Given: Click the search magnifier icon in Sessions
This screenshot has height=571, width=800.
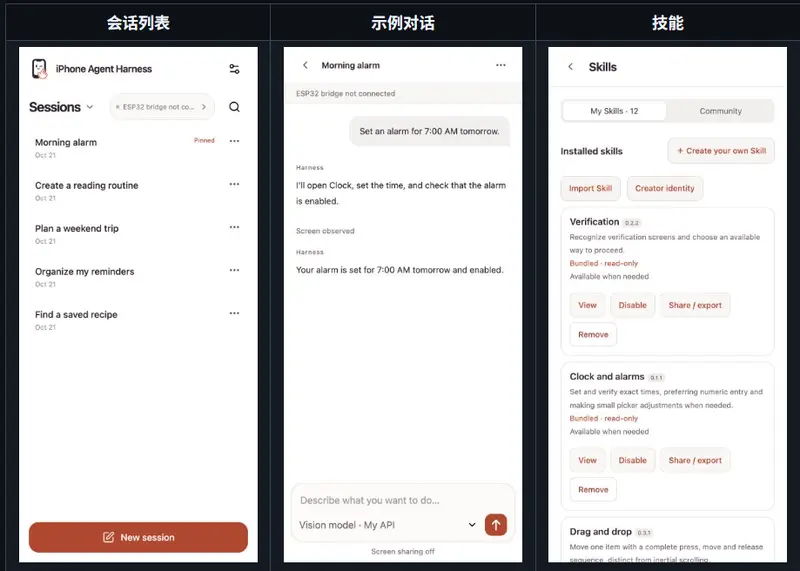Looking at the screenshot, I should tap(234, 107).
